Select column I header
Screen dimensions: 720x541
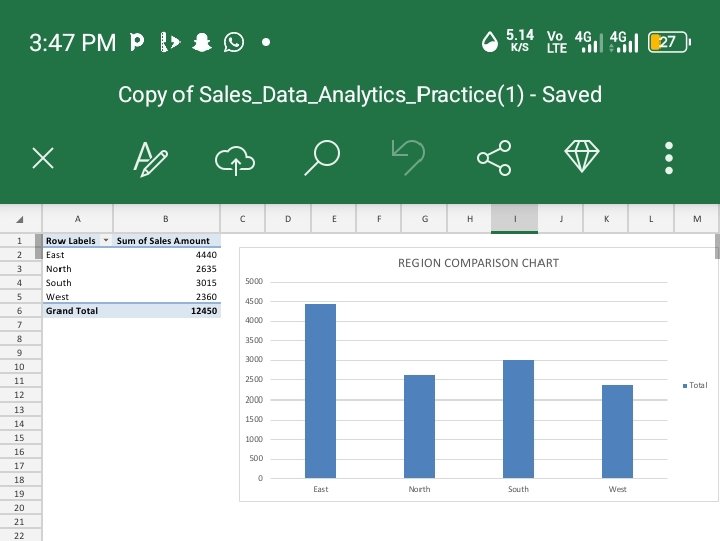coord(515,219)
